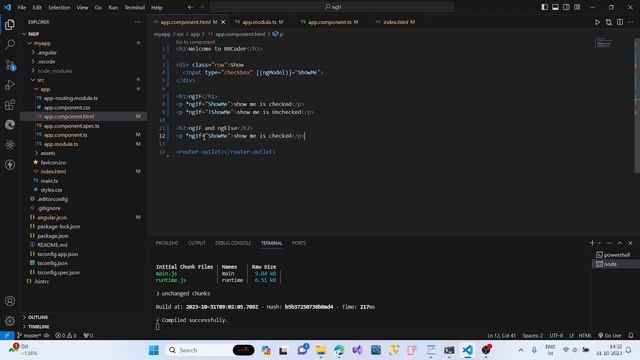
Task: Open the Manage gear in activity bar
Action: click(10, 321)
